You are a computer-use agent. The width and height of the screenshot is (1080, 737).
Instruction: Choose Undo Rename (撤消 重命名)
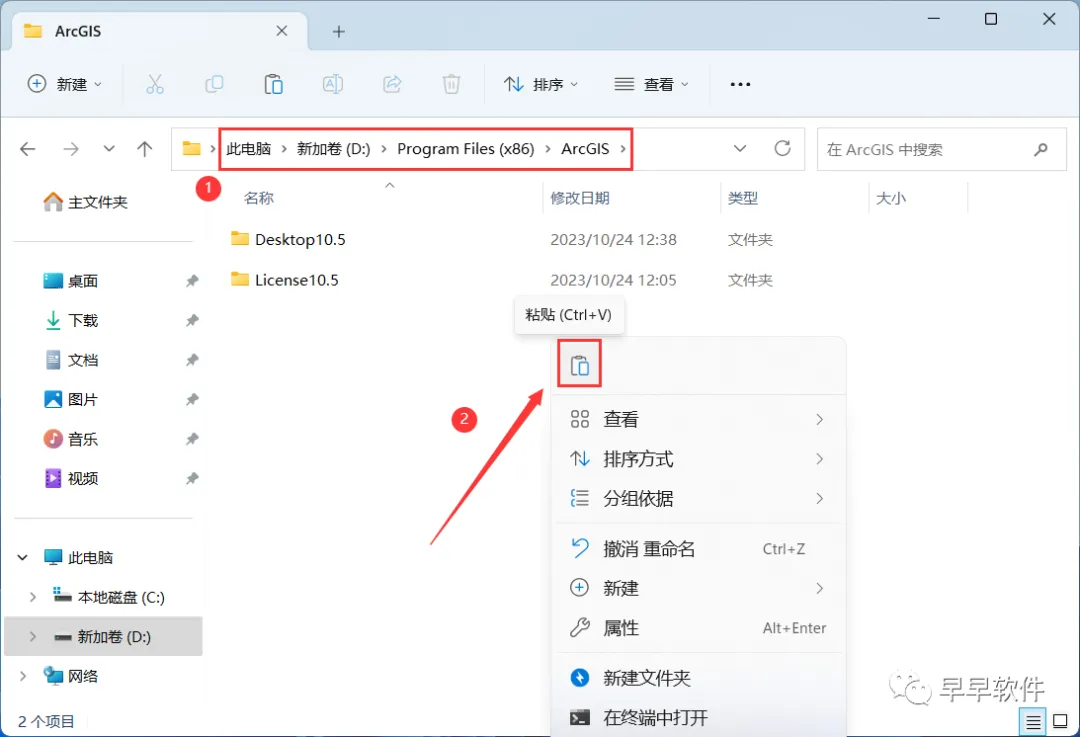(698, 549)
